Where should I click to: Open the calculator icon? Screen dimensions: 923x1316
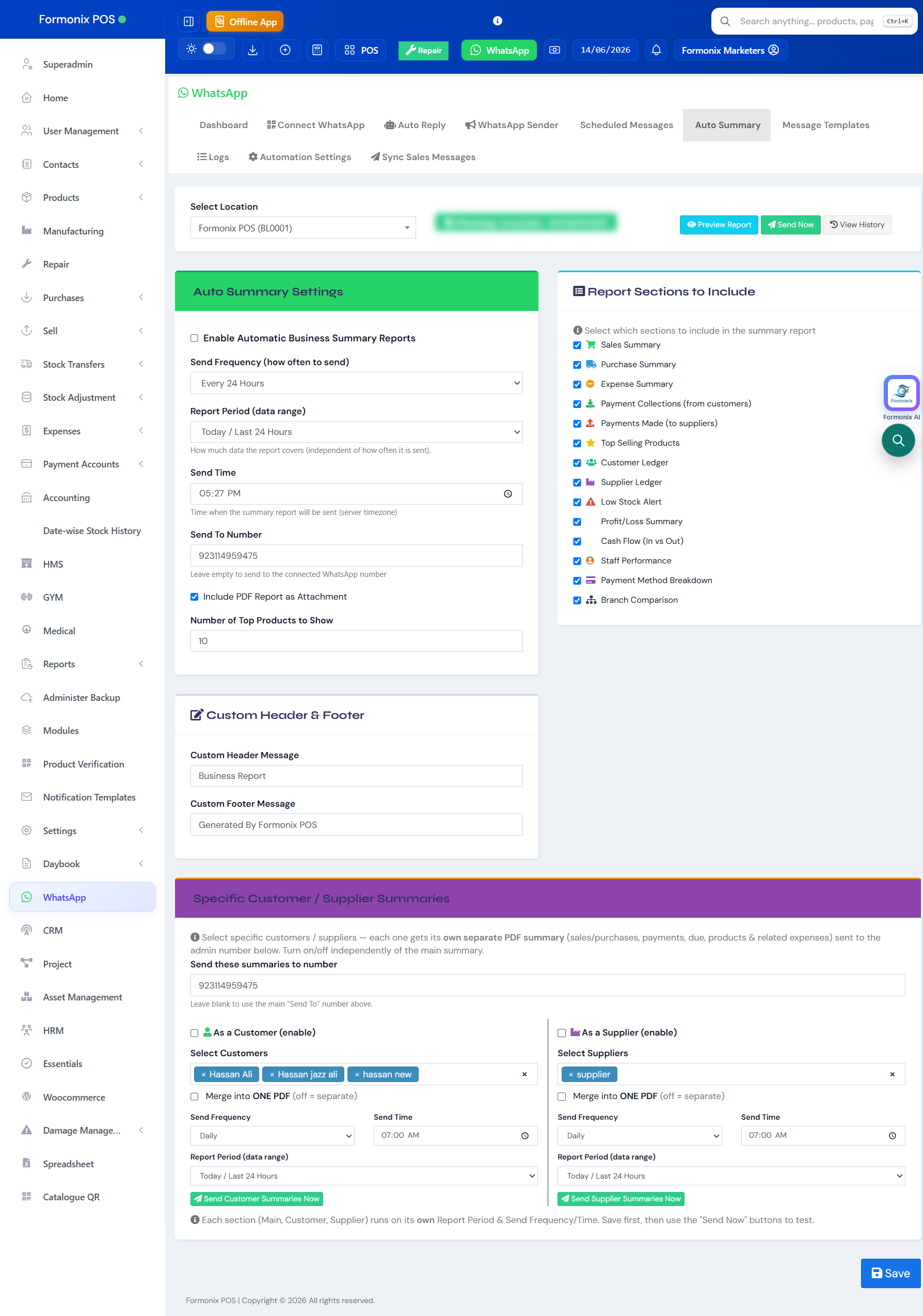pos(317,51)
